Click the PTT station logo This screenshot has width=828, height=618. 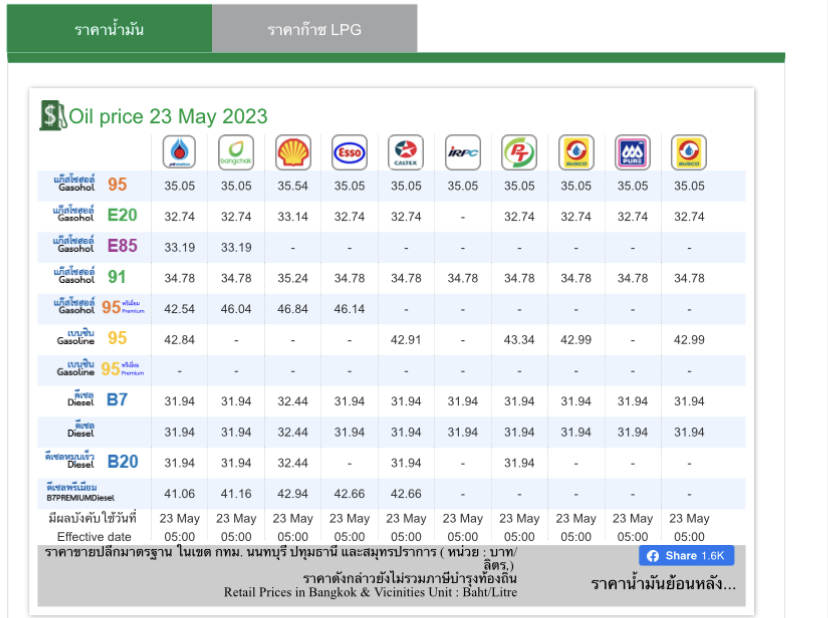tap(179, 152)
